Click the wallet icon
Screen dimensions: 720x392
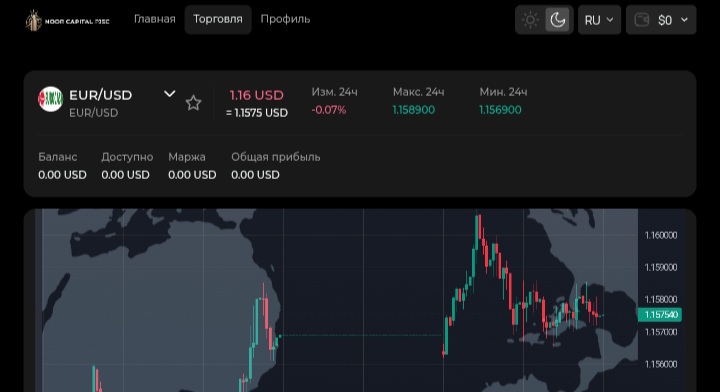tap(641, 20)
